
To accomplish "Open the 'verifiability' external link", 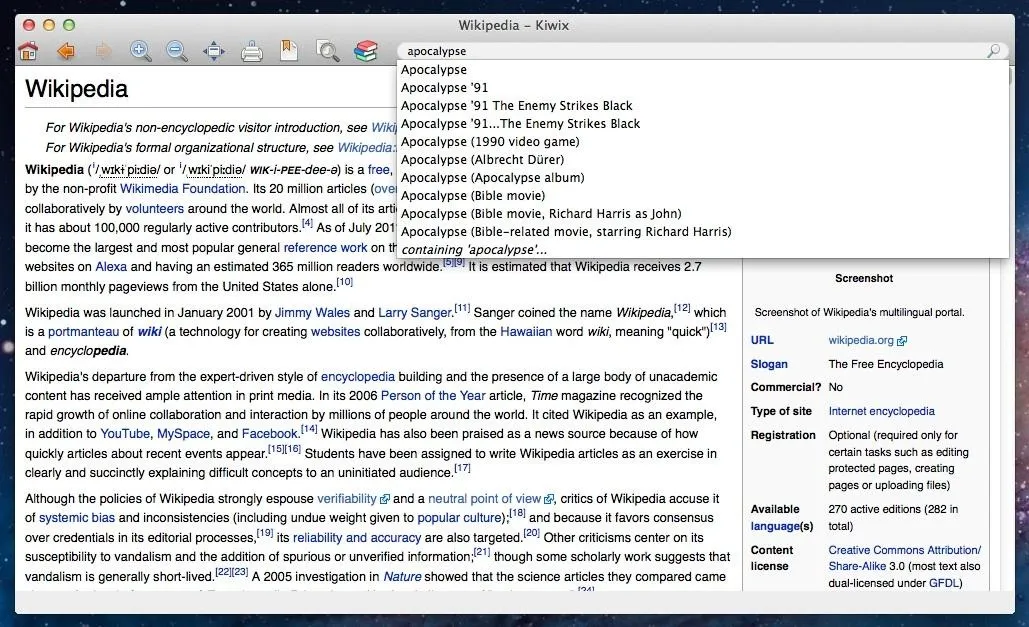I will tap(353, 499).
